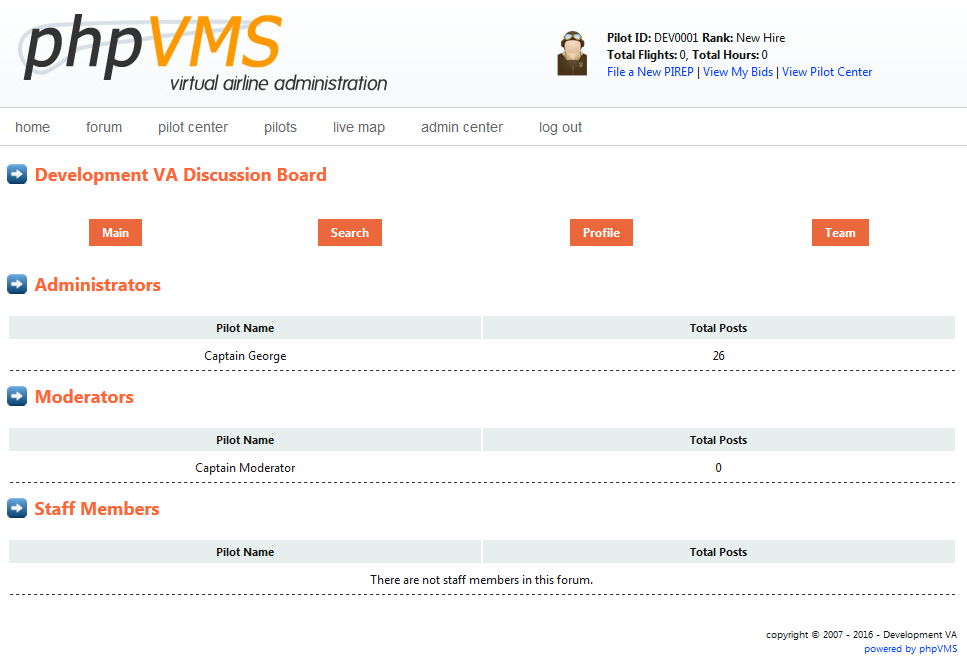
Task: Click the Search forum button
Action: click(x=350, y=233)
